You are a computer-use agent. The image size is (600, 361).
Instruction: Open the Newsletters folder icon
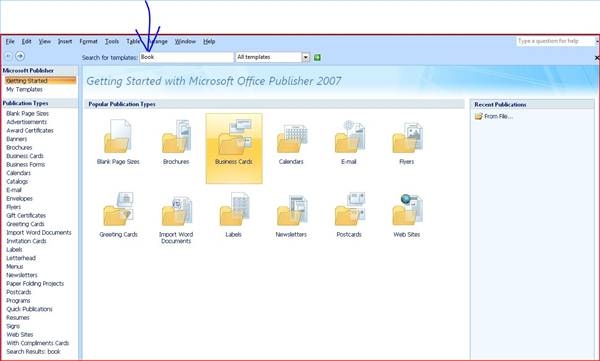point(292,210)
